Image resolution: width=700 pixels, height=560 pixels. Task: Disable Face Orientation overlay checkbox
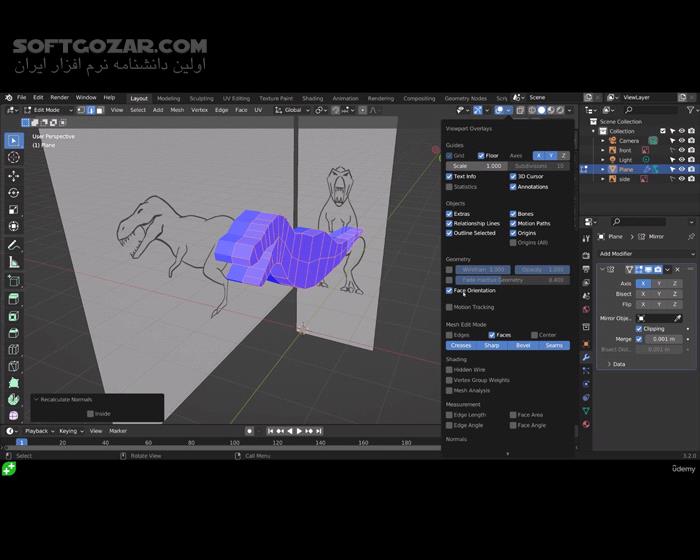pos(450,291)
